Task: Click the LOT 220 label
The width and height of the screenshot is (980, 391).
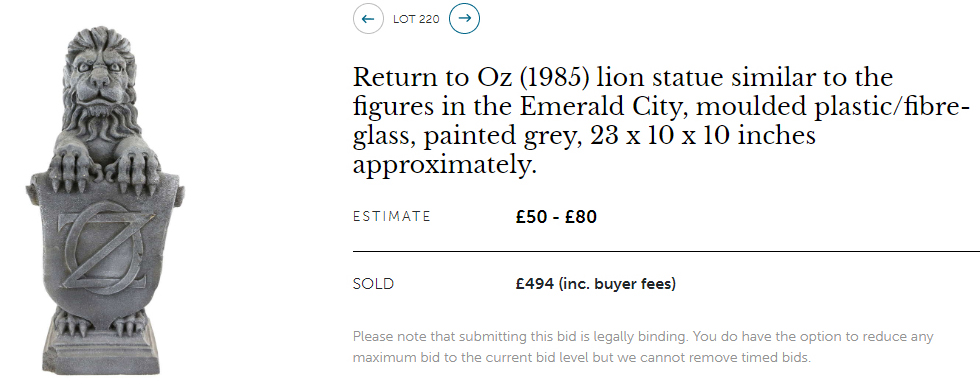Action: (x=416, y=19)
